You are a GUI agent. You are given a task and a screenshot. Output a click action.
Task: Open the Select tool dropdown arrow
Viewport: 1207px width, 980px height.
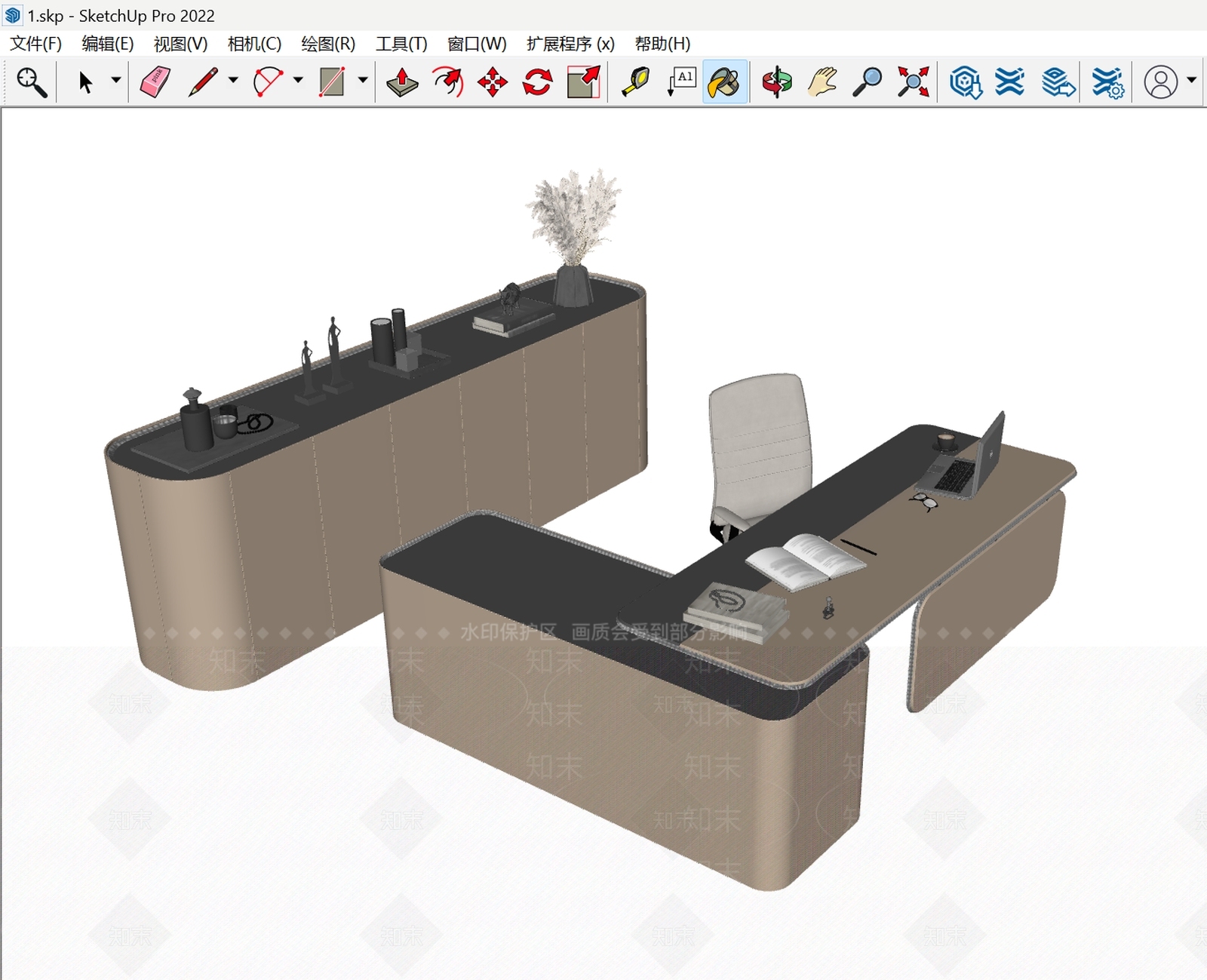pyautogui.click(x=116, y=80)
